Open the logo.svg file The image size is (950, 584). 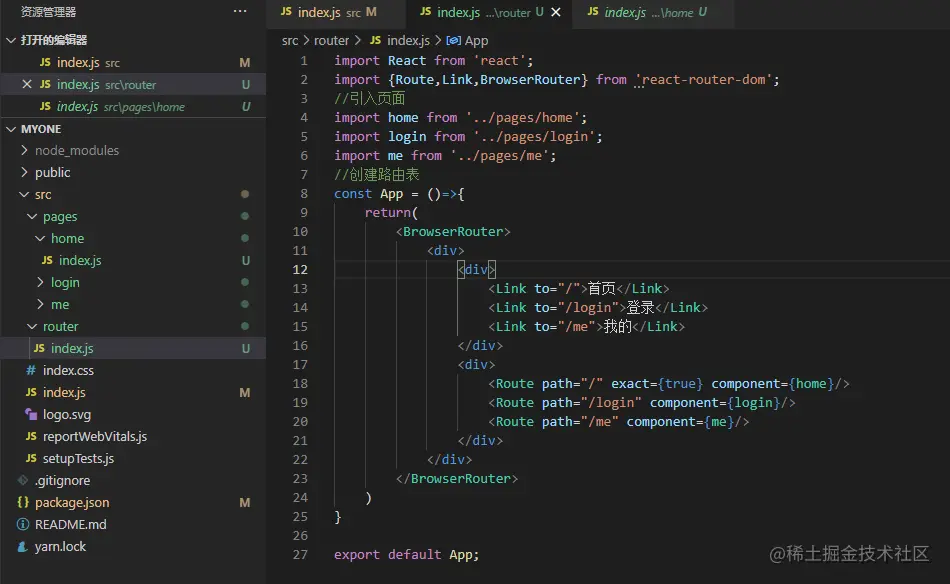133,414
